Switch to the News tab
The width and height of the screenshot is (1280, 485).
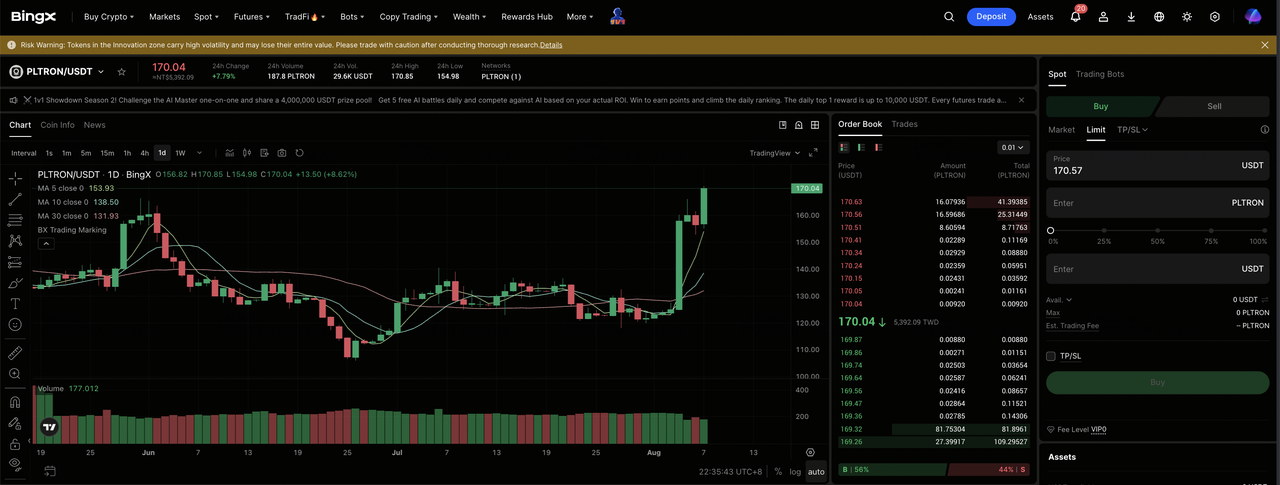coord(94,125)
